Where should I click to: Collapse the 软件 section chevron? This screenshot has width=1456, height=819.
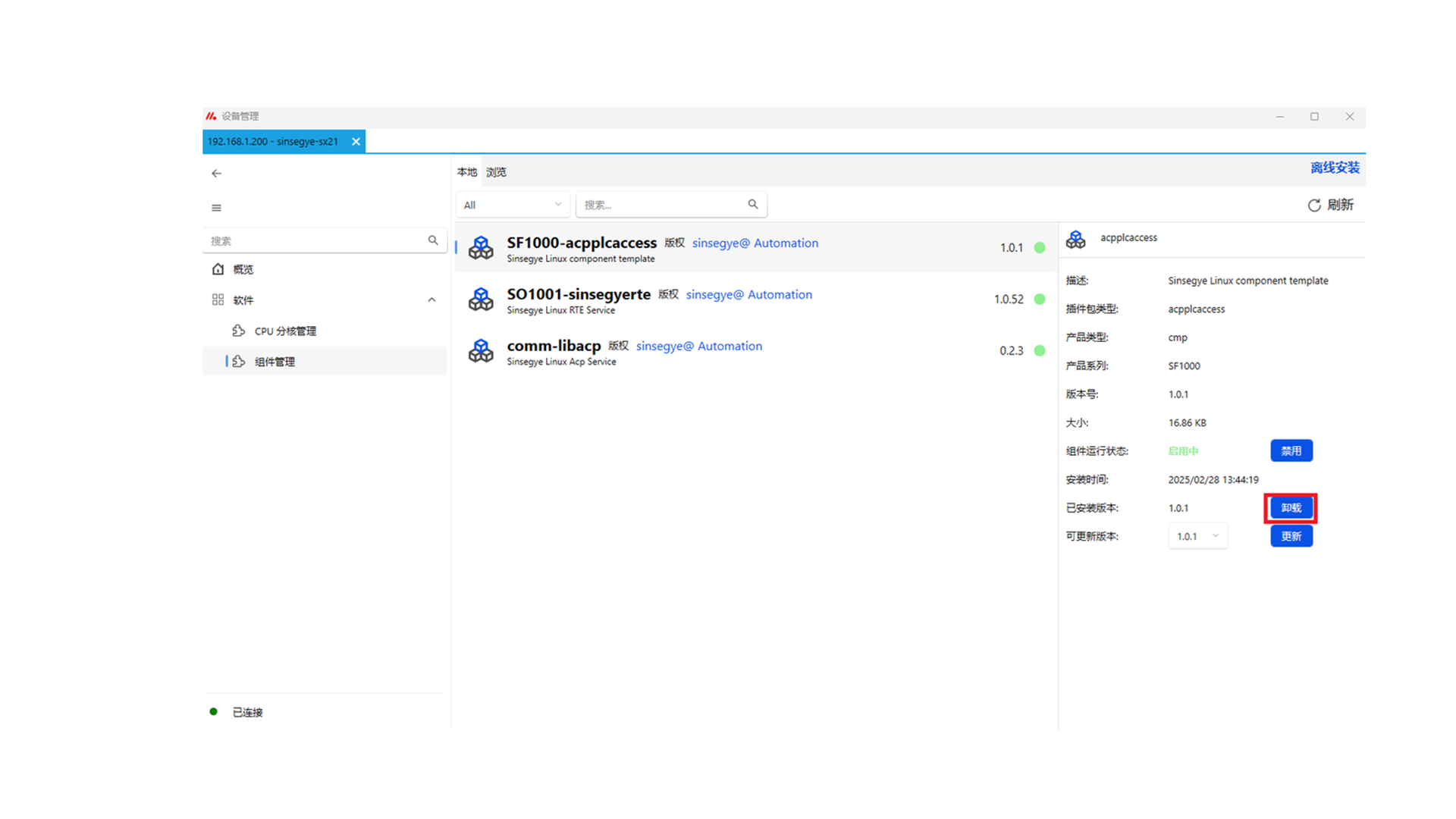coord(431,300)
